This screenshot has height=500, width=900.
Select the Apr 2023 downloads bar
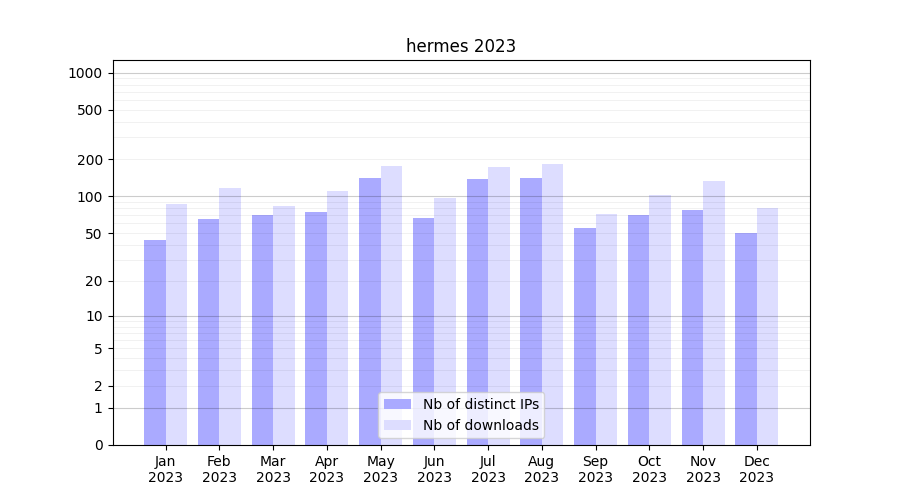pos(338,318)
